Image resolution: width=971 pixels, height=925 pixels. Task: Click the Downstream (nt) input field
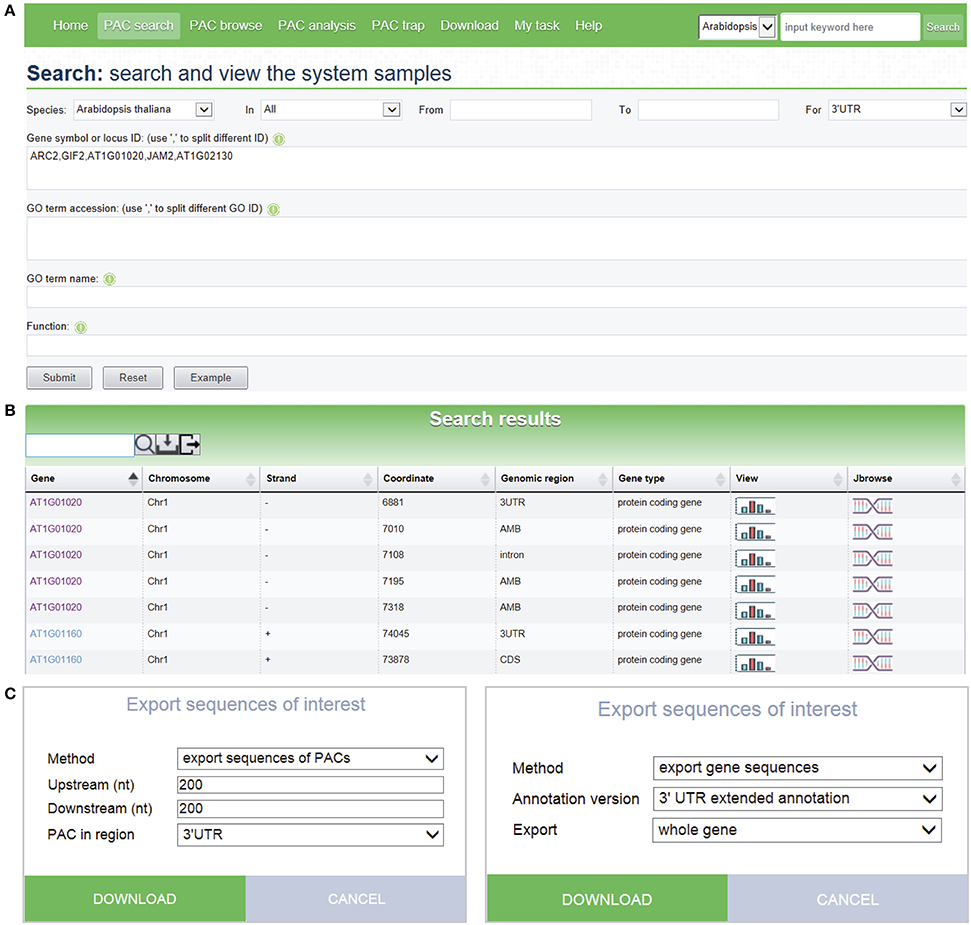pos(310,809)
